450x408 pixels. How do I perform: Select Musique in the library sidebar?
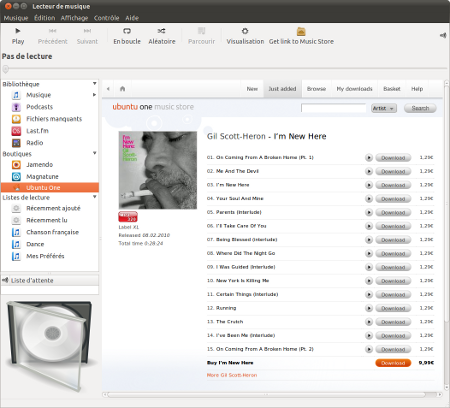tap(50, 95)
